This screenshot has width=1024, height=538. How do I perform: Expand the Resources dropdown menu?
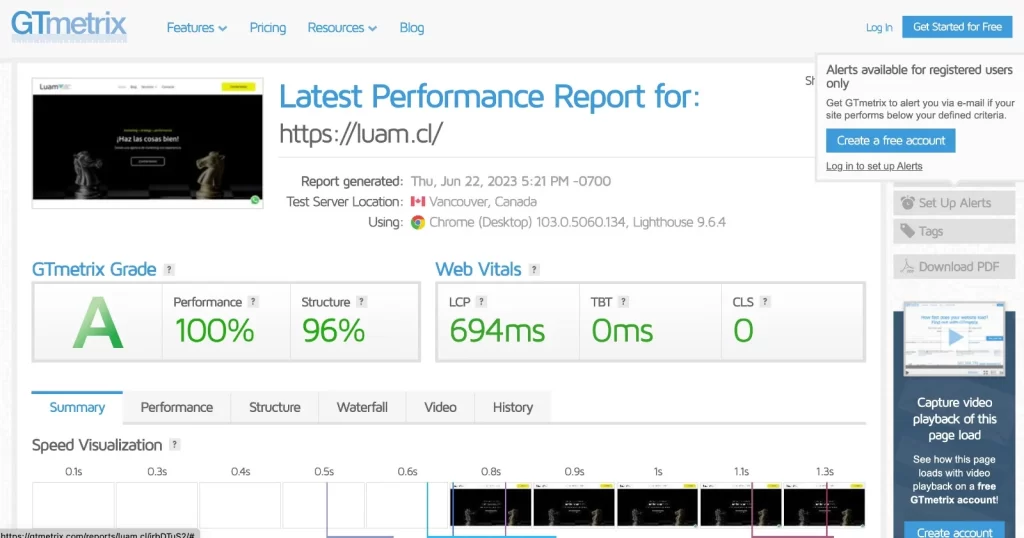[x=342, y=28]
